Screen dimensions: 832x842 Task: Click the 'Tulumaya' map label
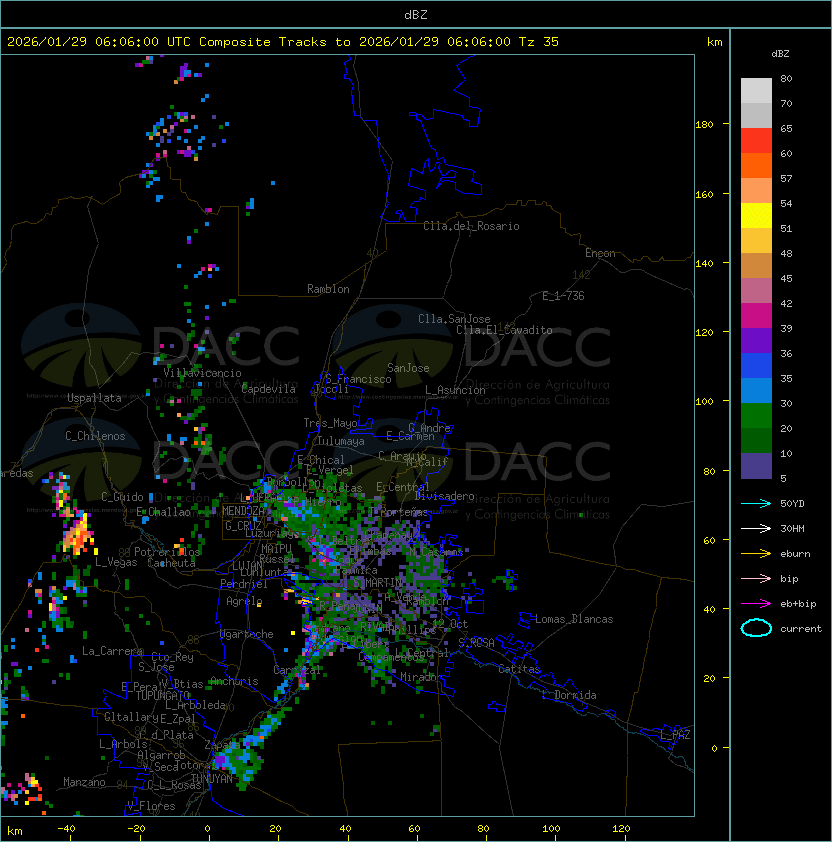341,441
